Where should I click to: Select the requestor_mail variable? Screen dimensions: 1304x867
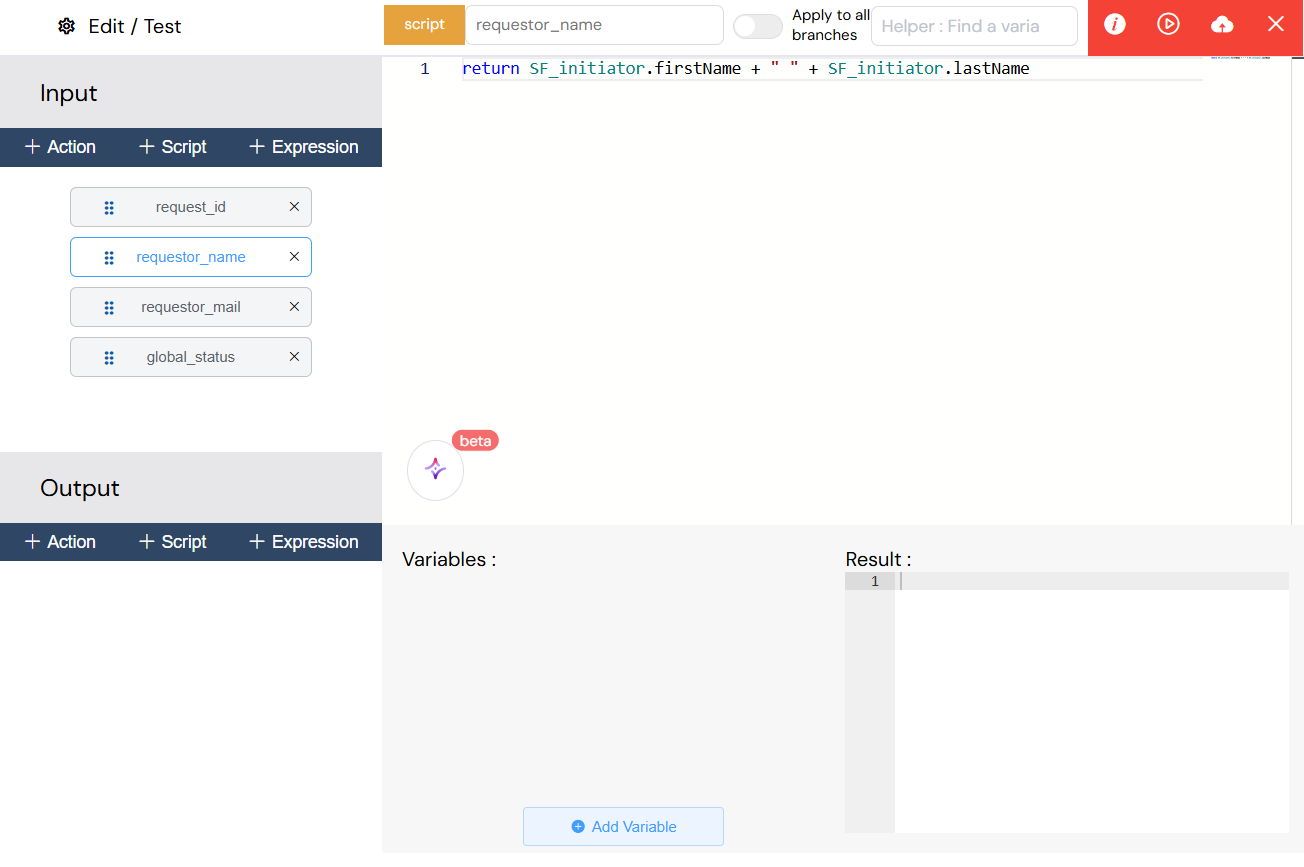point(190,307)
